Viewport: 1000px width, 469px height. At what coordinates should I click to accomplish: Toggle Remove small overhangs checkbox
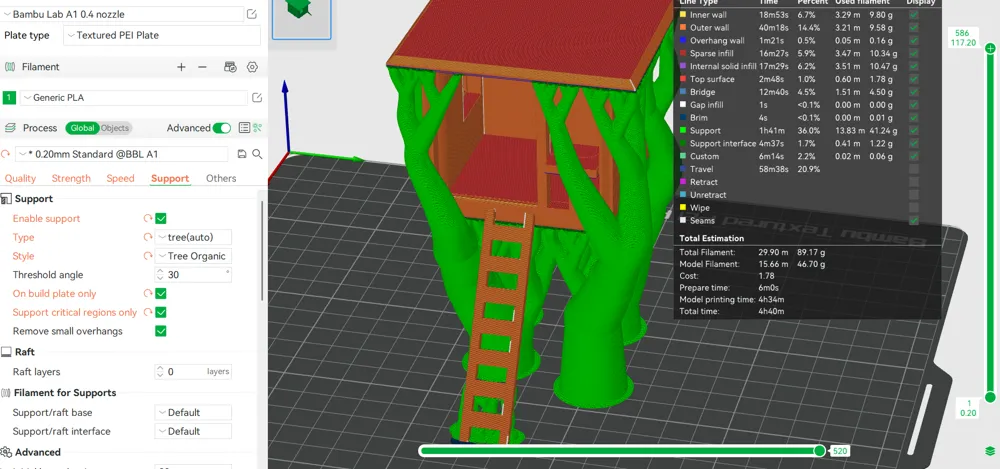(161, 331)
